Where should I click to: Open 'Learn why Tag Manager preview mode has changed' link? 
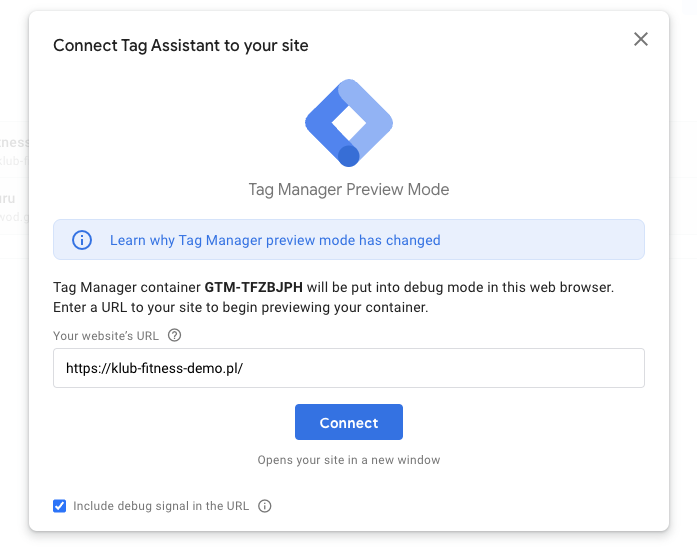point(275,240)
